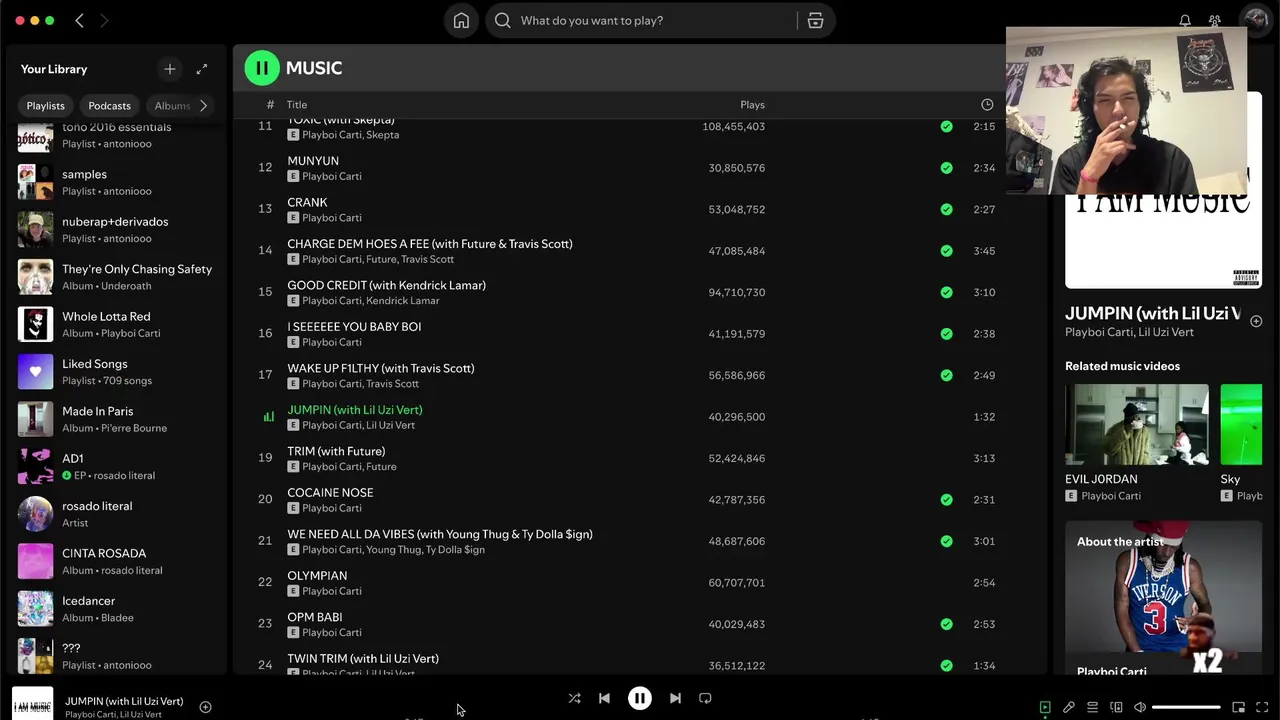Enter full screen mode icon
The image size is (1280, 720).
click(1262, 707)
